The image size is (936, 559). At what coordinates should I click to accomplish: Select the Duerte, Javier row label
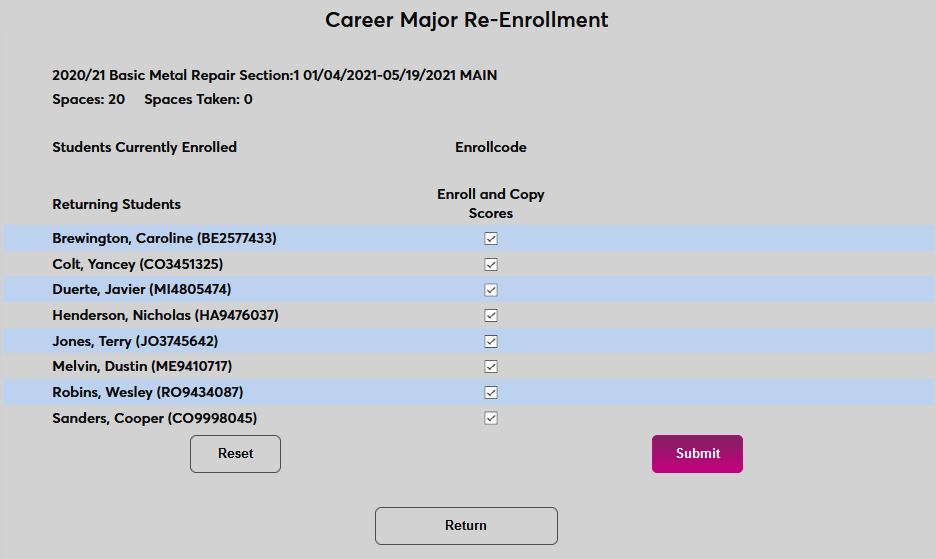click(142, 290)
